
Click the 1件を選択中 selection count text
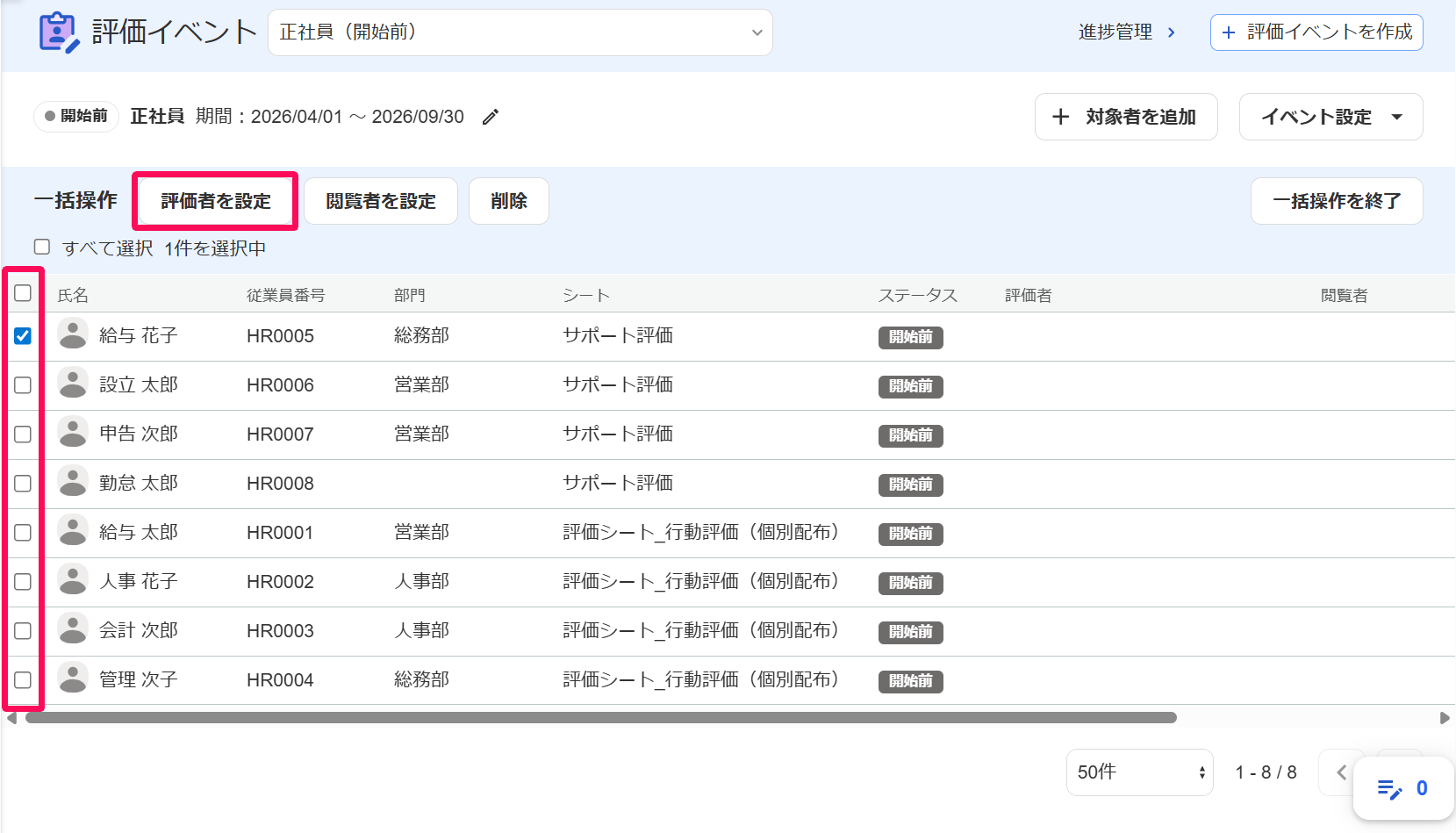(215, 248)
